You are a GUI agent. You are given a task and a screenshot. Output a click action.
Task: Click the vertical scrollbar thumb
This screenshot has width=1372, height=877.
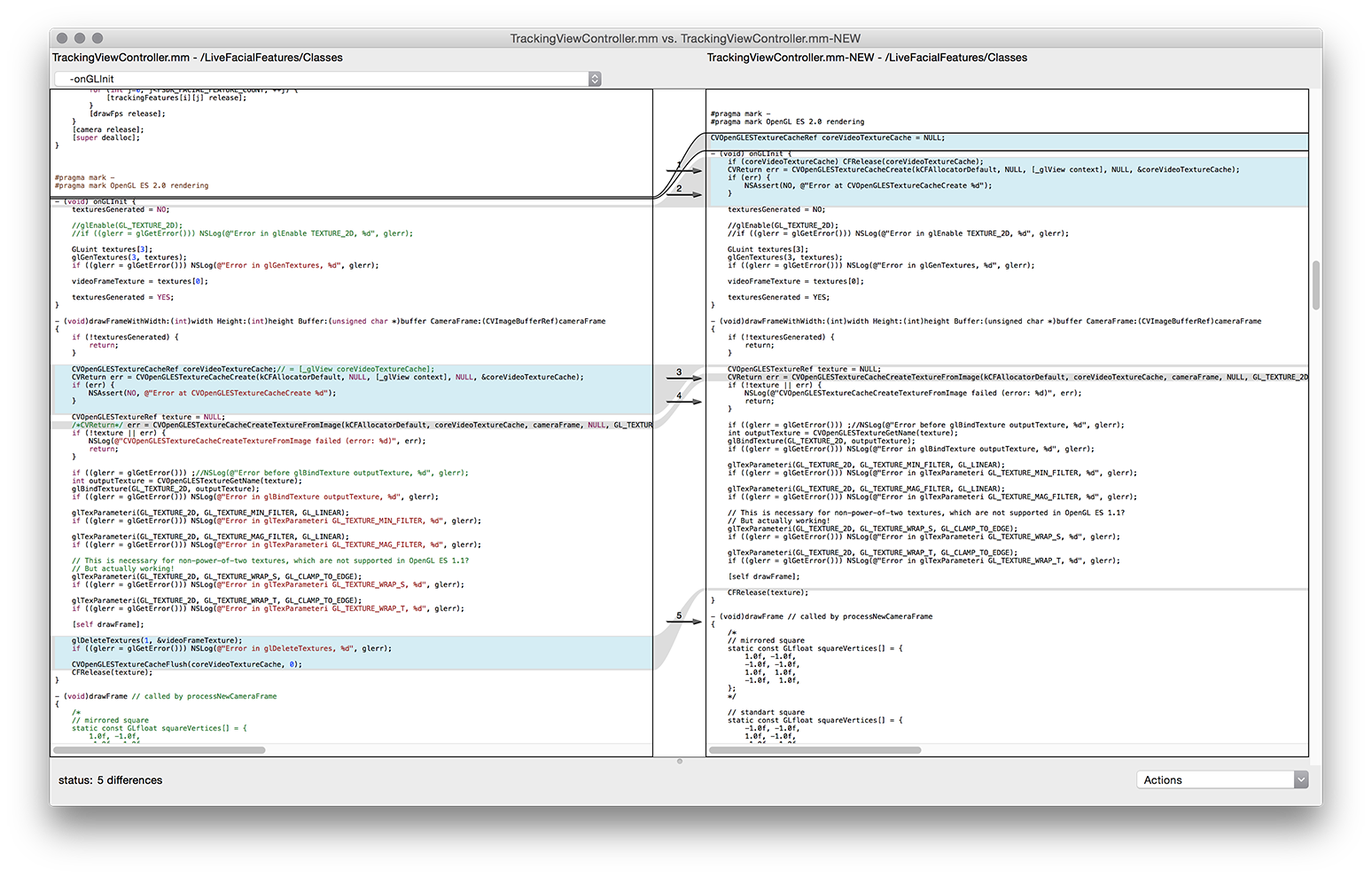pyautogui.click(x=1315, y=286)
